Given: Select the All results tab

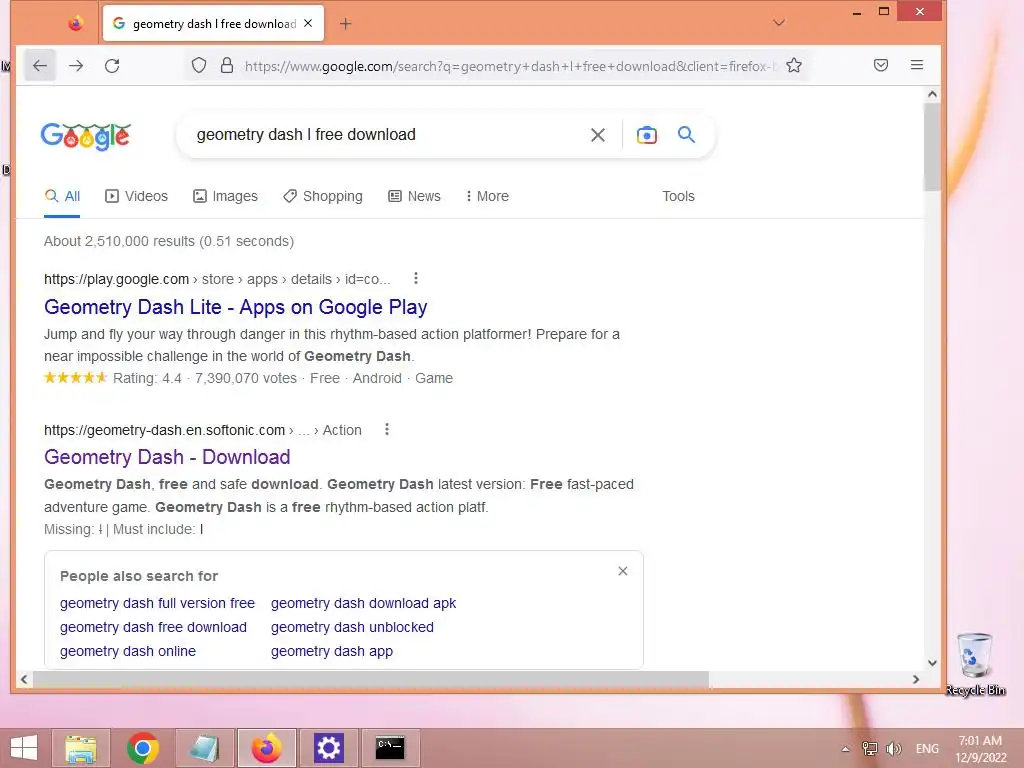Looking at the screenshot, I should tap(62, 196).
